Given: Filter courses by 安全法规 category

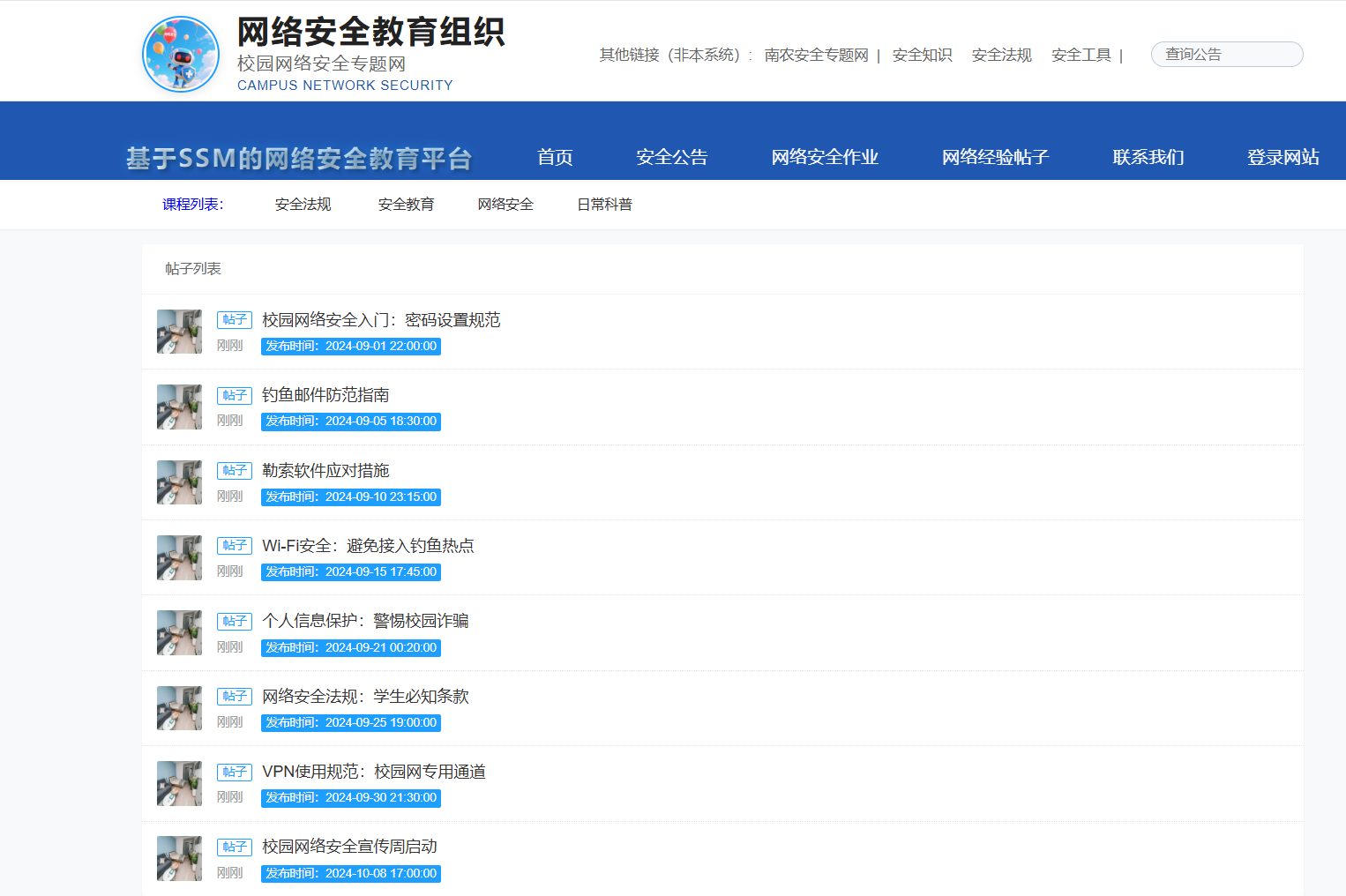Looking at the screenshot, I should pyautogui.click(x=303, y=205).
